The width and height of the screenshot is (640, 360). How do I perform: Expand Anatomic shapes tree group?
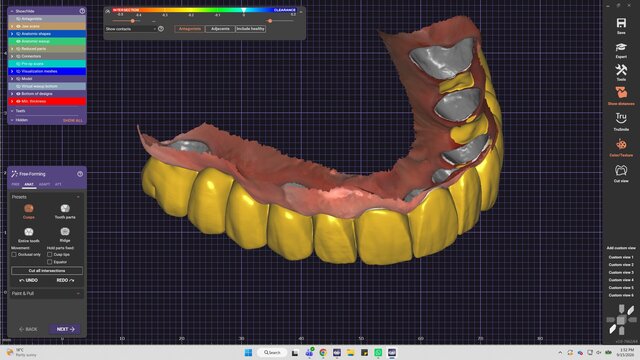click(x=12, y=34)
